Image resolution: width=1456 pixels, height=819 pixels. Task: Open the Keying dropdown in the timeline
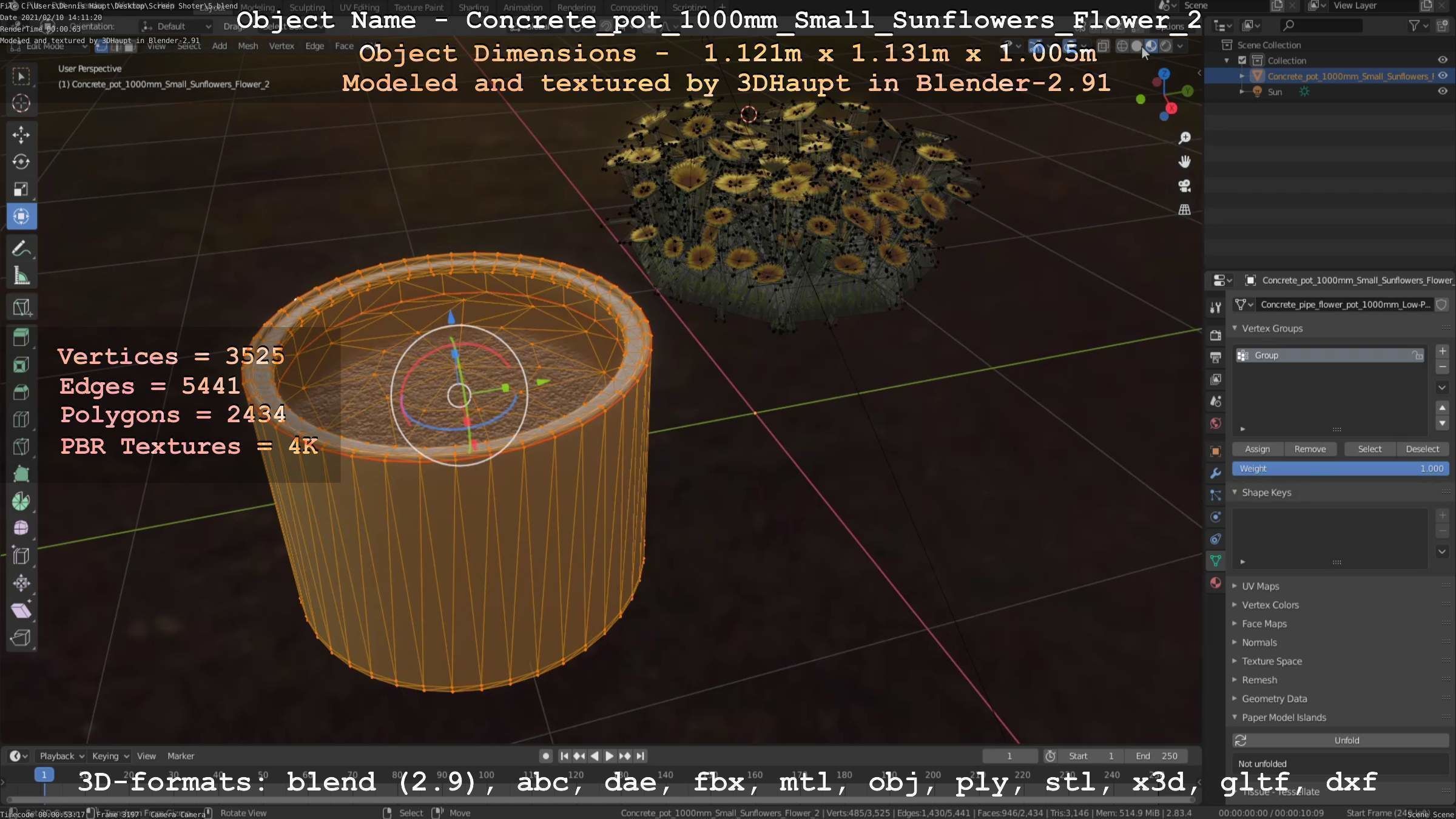point(110,756)
